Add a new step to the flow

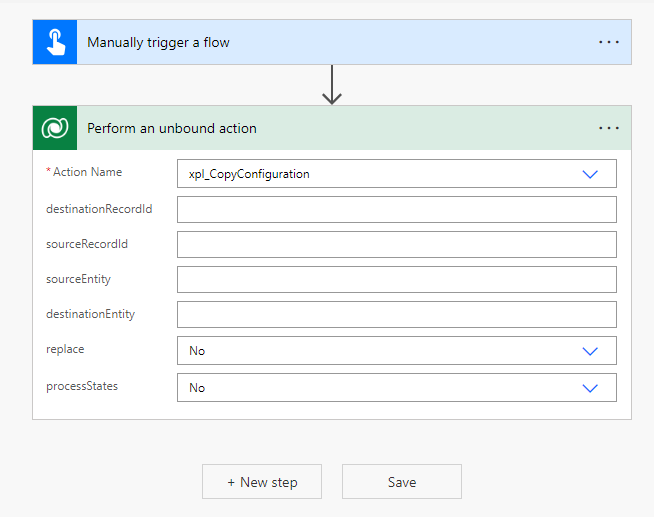(262, 482)
